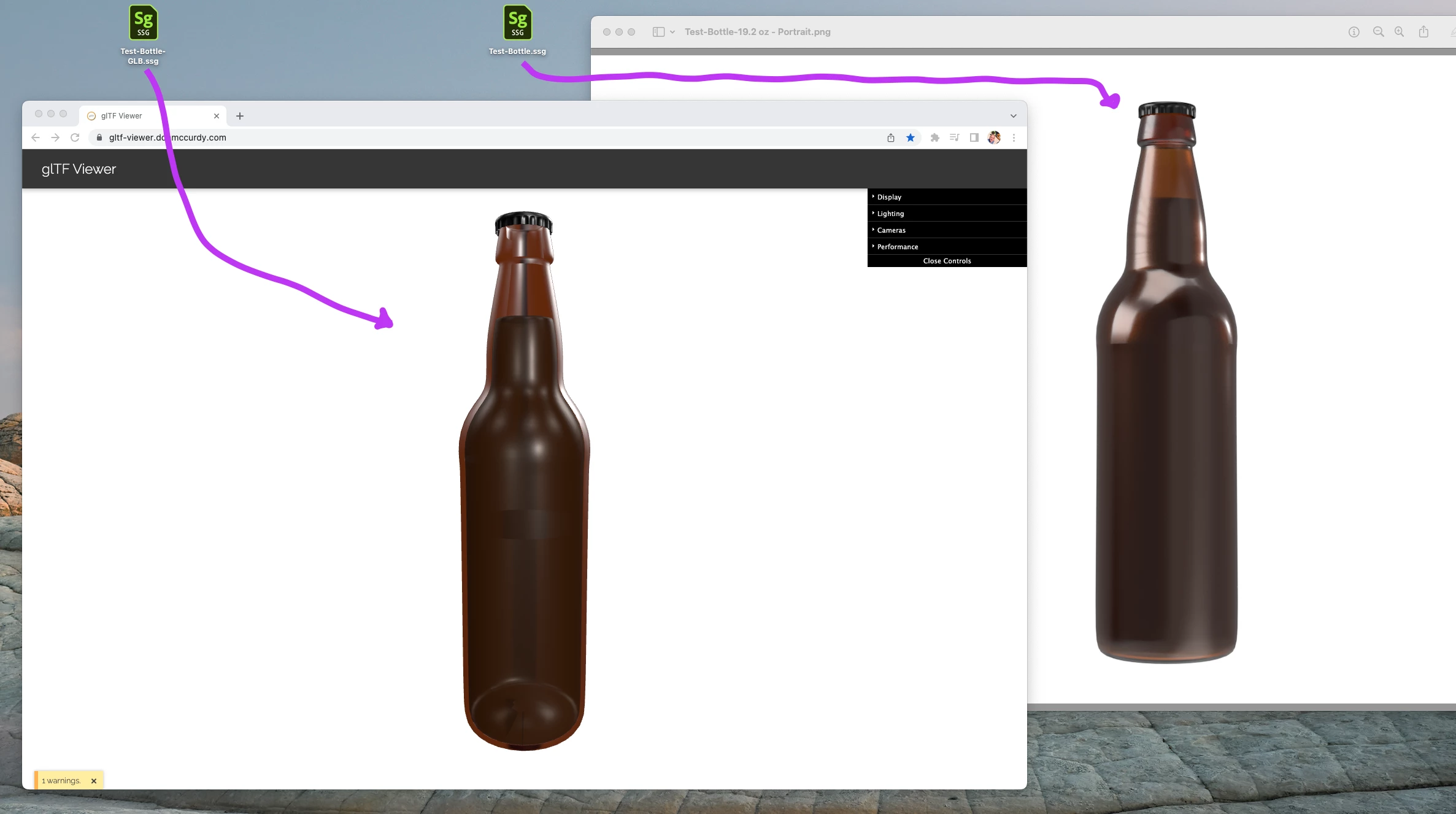Click Preview zoom out magnifier
Image resolution: width=1456 pixels, height=814 pixels.
pos(1378,32)
